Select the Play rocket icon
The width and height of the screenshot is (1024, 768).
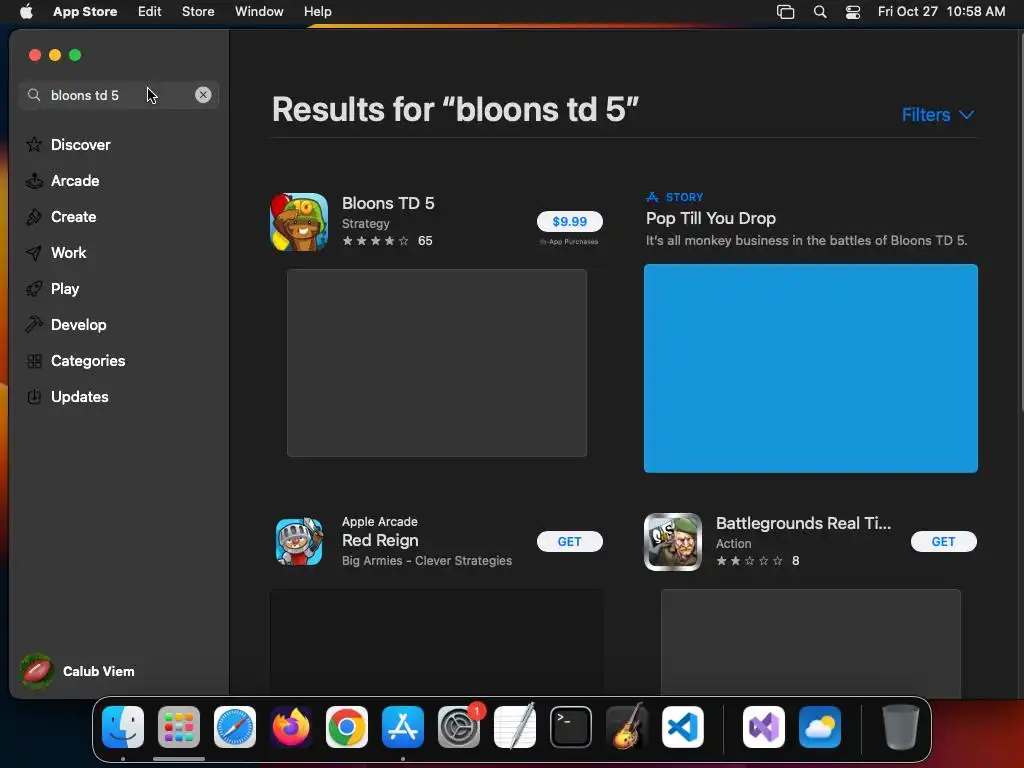pyautogui.click(x=34, y=289)
